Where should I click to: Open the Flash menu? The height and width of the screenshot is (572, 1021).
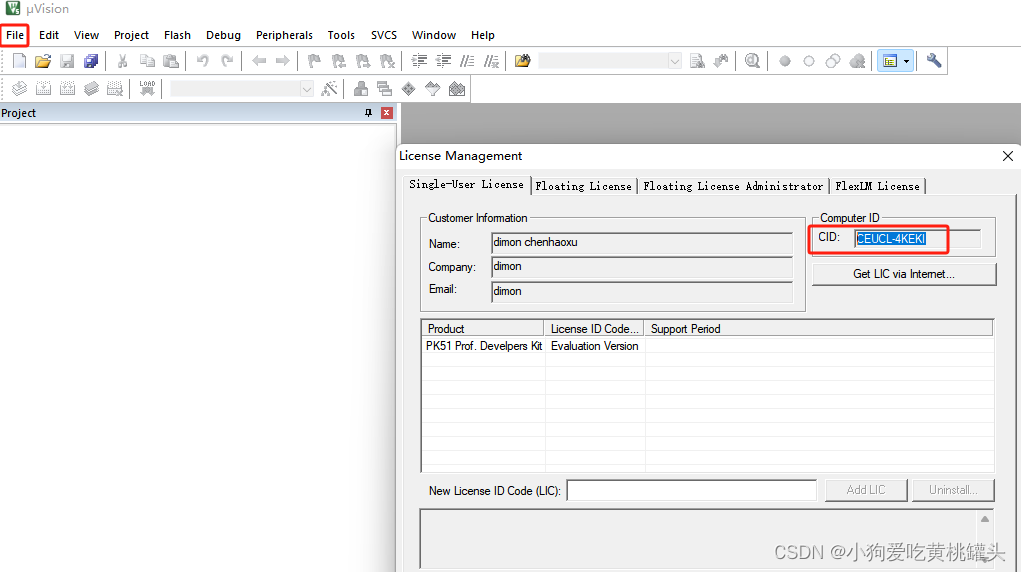coord(177,35)
